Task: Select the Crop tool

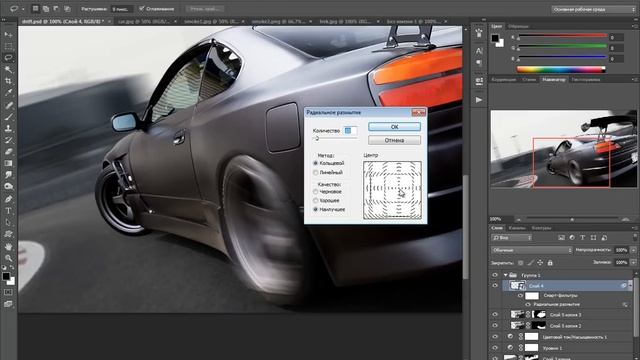Action: (8, 81)
